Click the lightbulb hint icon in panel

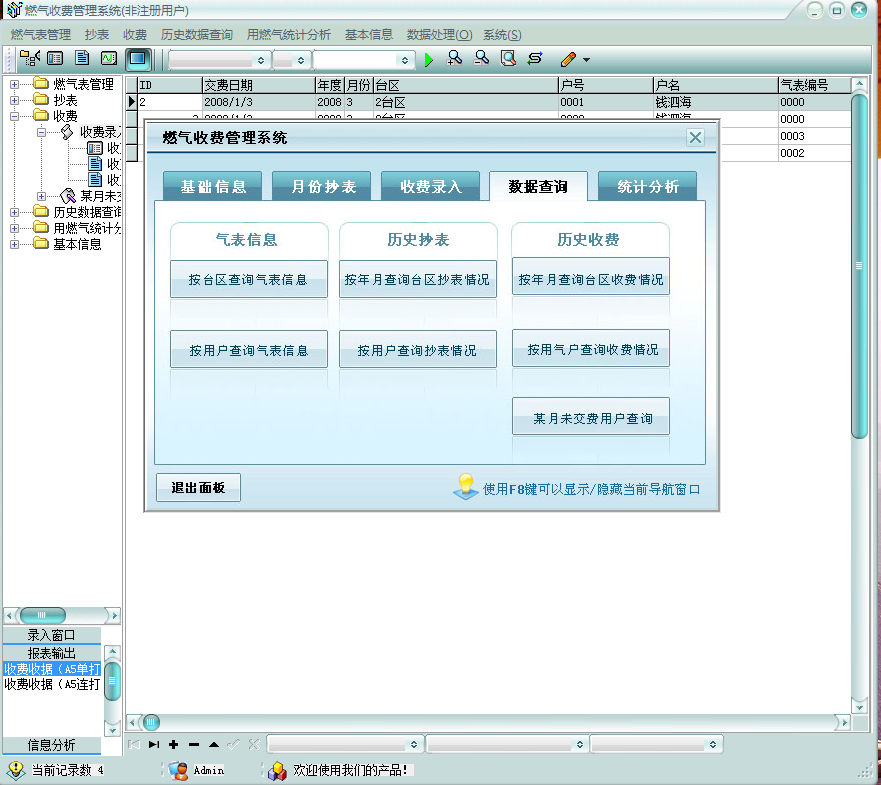coord(466,486)
